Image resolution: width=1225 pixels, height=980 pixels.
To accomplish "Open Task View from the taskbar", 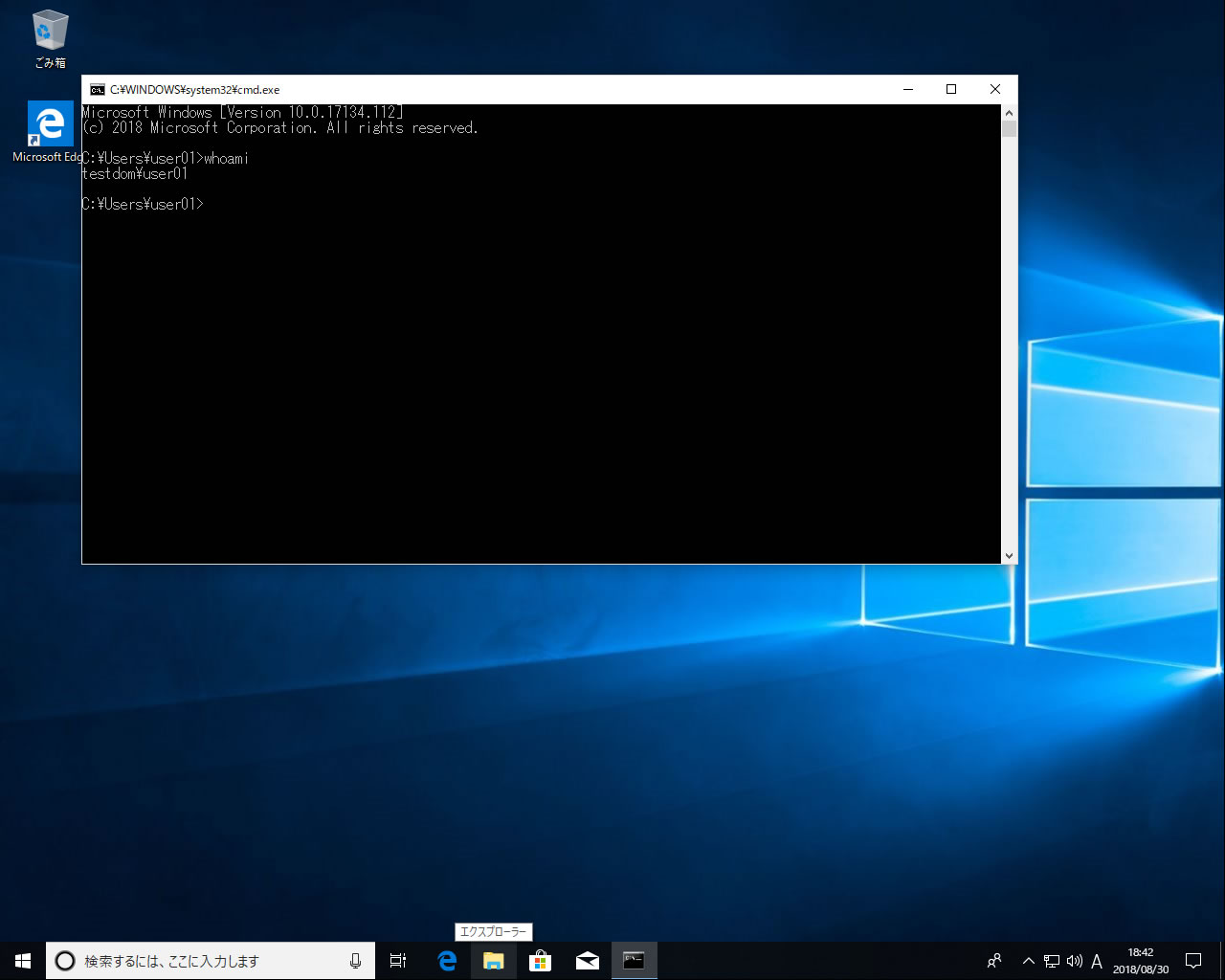I will click(398, 961).
